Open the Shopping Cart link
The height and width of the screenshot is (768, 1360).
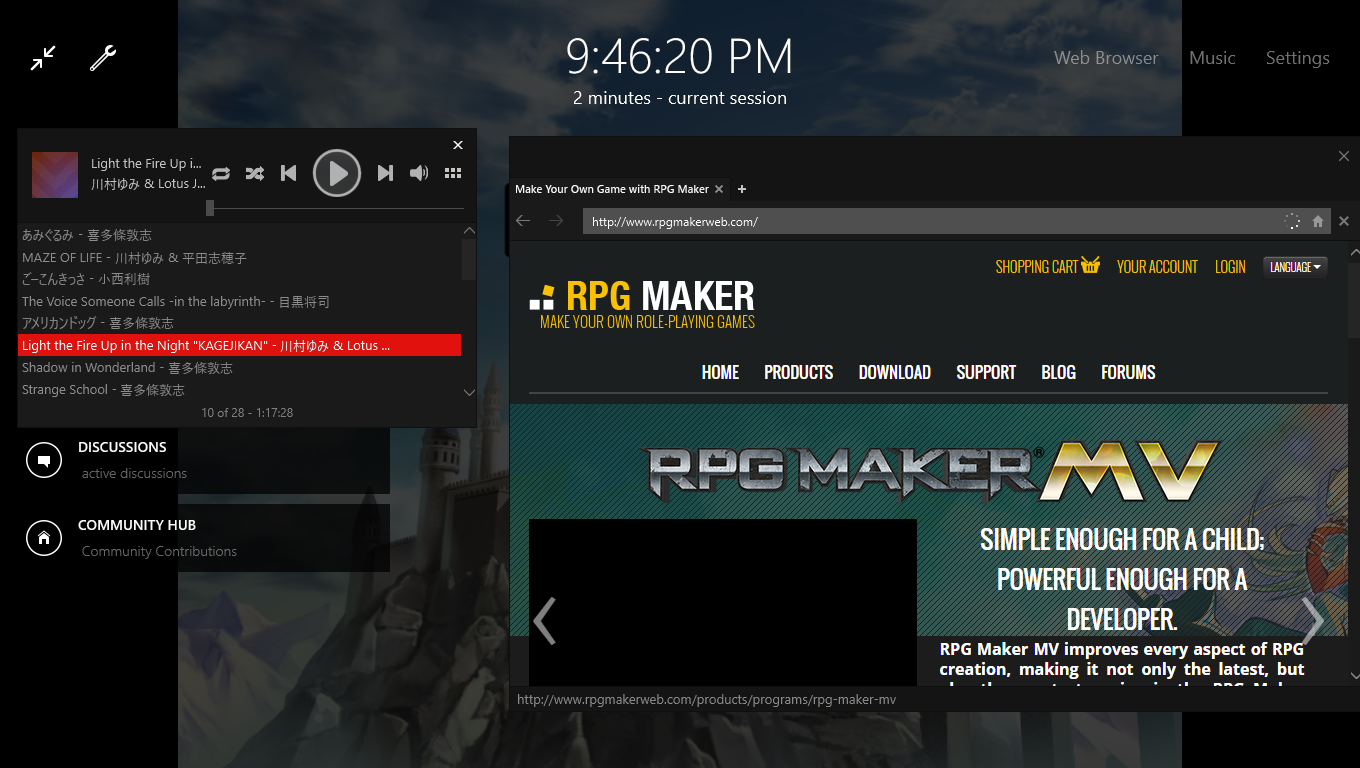pyautogui.click(x=1047, y=266)
